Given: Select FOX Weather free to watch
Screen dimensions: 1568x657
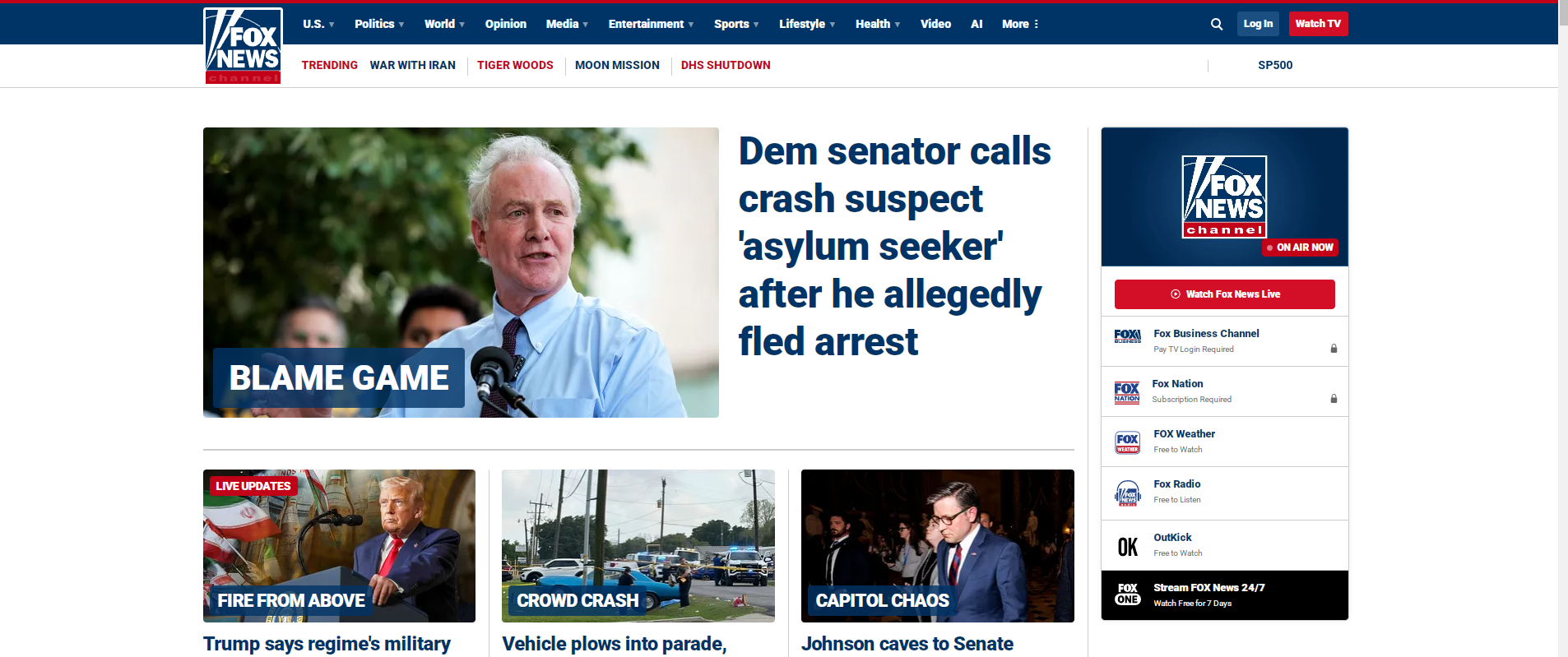Looking at the screenshot, I should click(1224, 442).
